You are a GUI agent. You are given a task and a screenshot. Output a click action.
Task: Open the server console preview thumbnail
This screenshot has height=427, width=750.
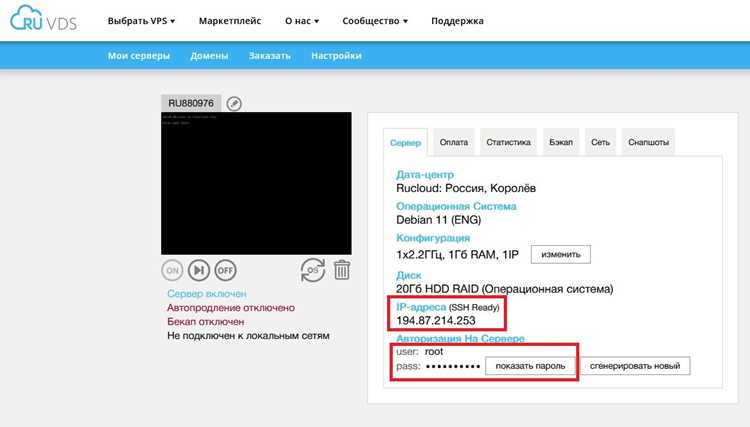click(256, 183)
